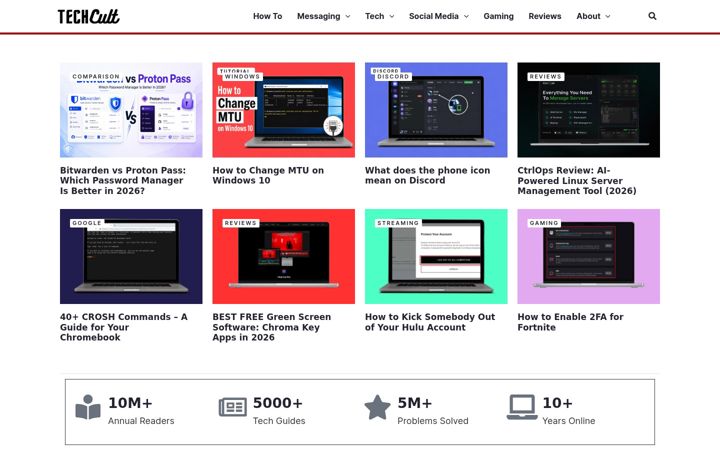This screenshot has width=720, height=450.
Task: Open Bitwarden vs Proton Pass article title
Action: coord(123,180)
